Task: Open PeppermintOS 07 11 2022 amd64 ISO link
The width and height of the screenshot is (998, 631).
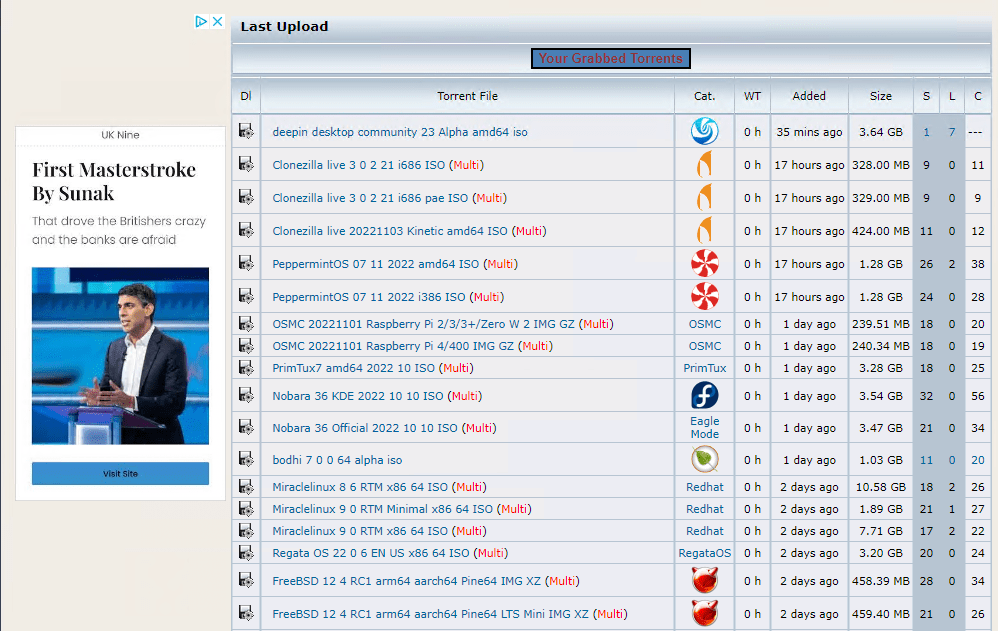Action: pyautogui.click(x=376, y=264)
